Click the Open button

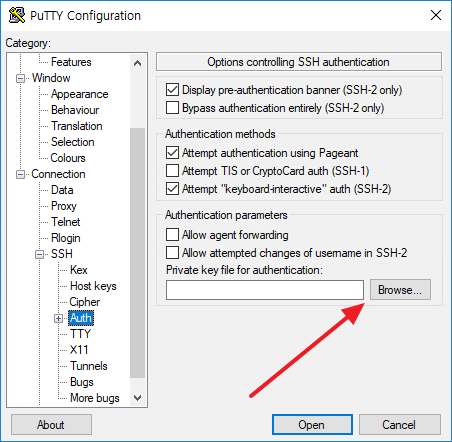tap(312, 425)
